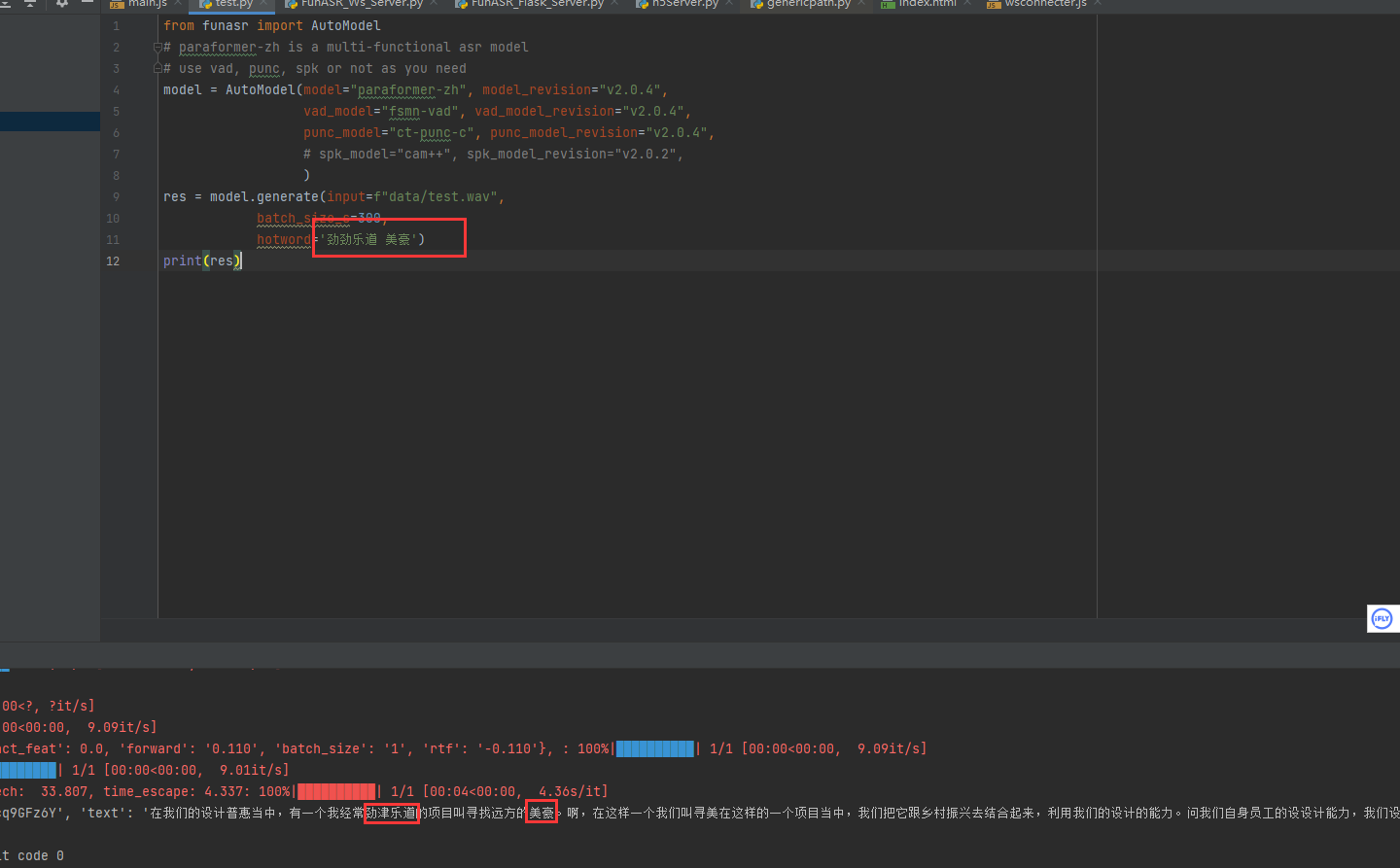Click punc_model_revision="v2.0.4" argument

(x=599, y=133)
